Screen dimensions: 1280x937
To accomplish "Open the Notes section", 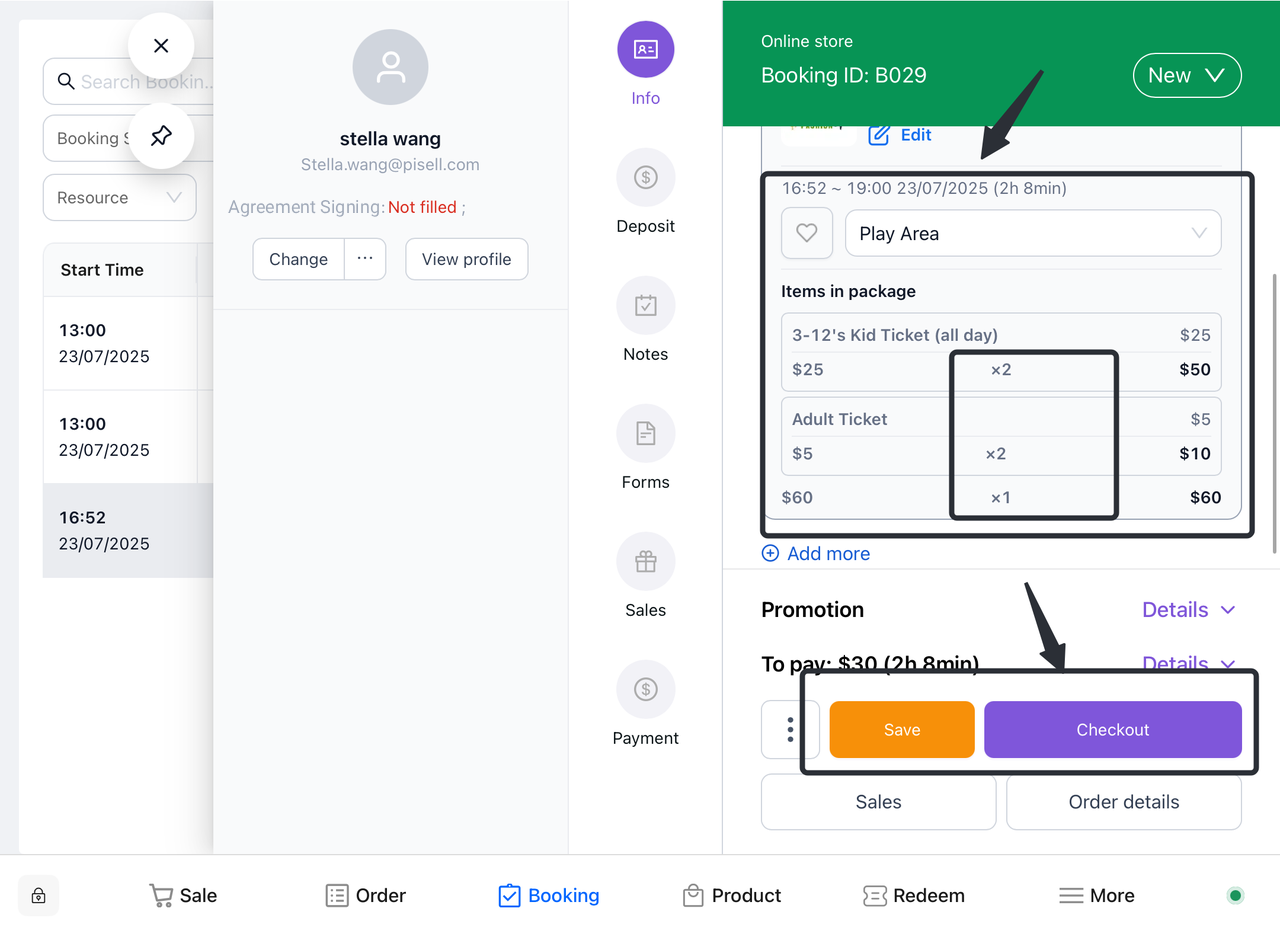I will [x=645, y=306].
